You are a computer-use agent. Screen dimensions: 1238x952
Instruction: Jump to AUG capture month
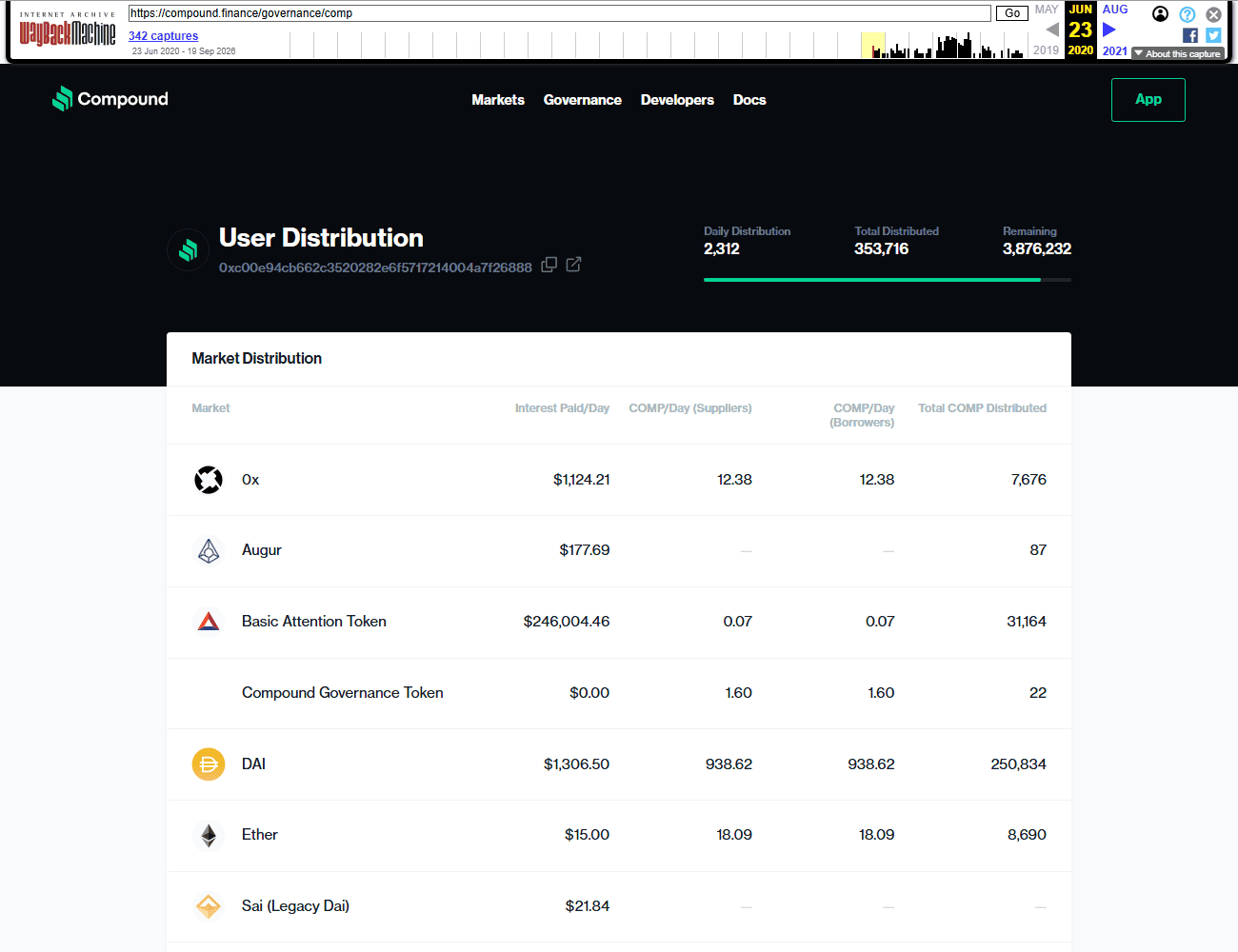pos(1115,10)
